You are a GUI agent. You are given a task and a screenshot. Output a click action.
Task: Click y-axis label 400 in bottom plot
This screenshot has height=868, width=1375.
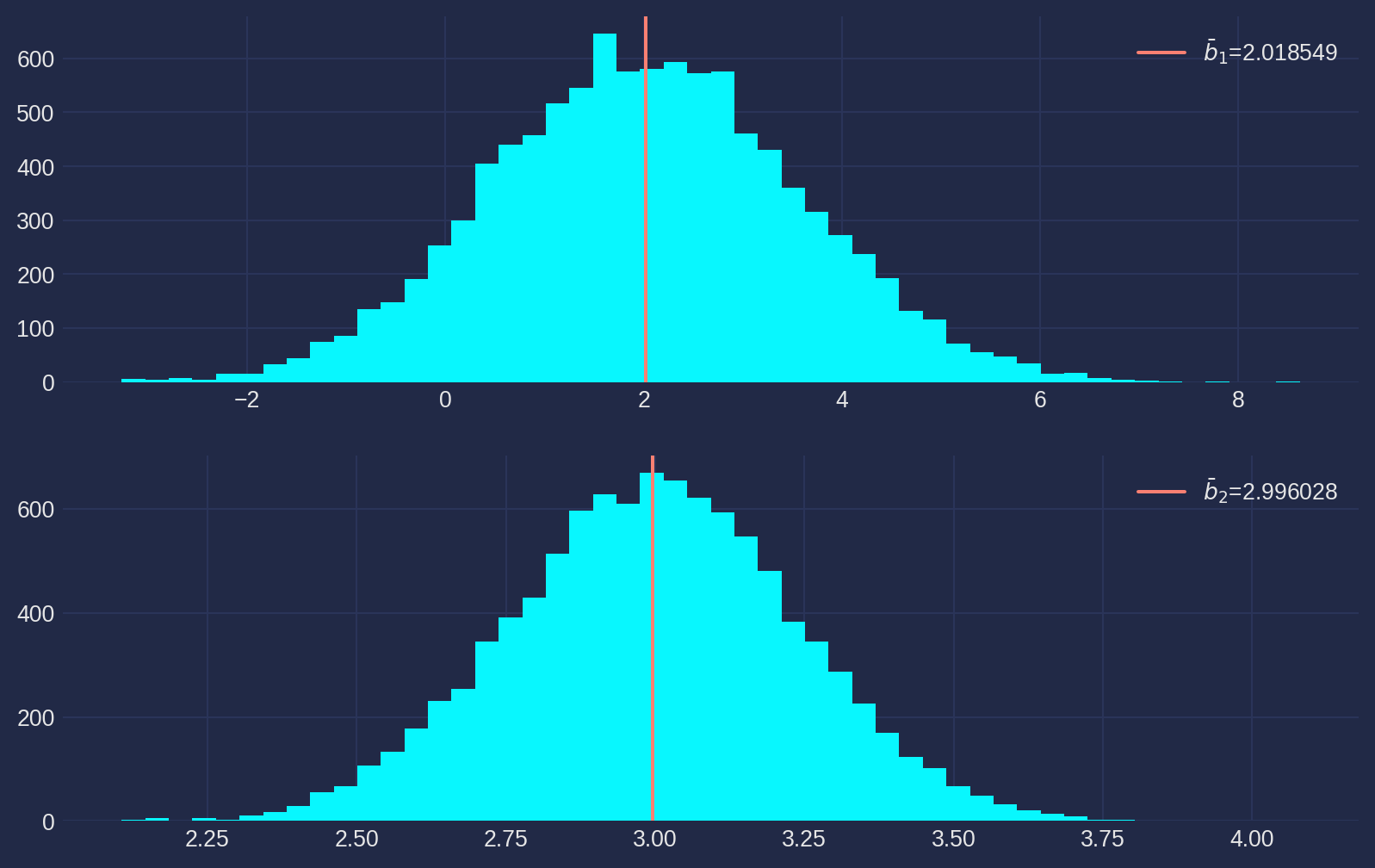click(35, 614)
